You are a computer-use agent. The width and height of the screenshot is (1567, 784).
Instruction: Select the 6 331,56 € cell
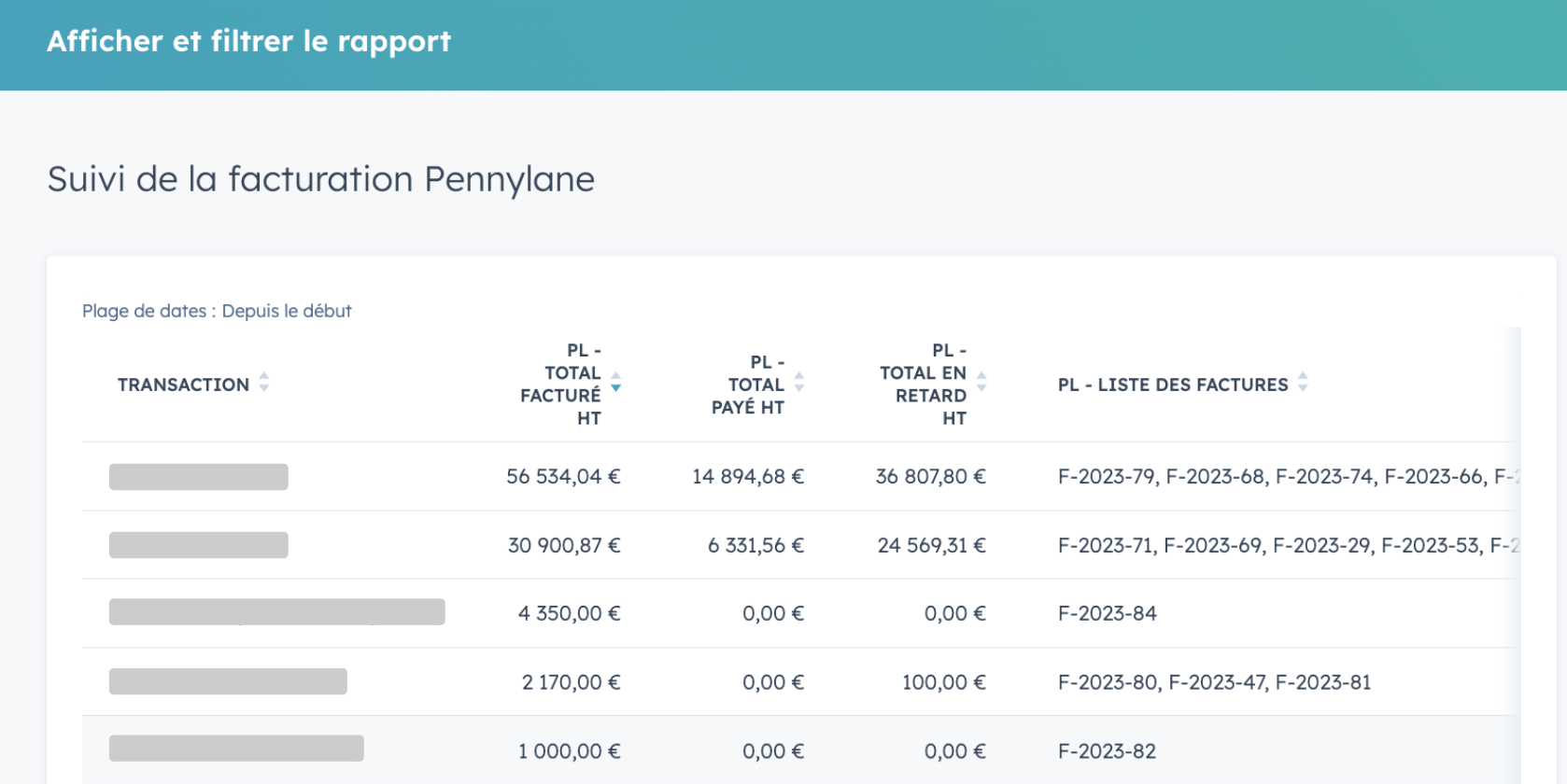pyautogui.click(x=755, y=545)
